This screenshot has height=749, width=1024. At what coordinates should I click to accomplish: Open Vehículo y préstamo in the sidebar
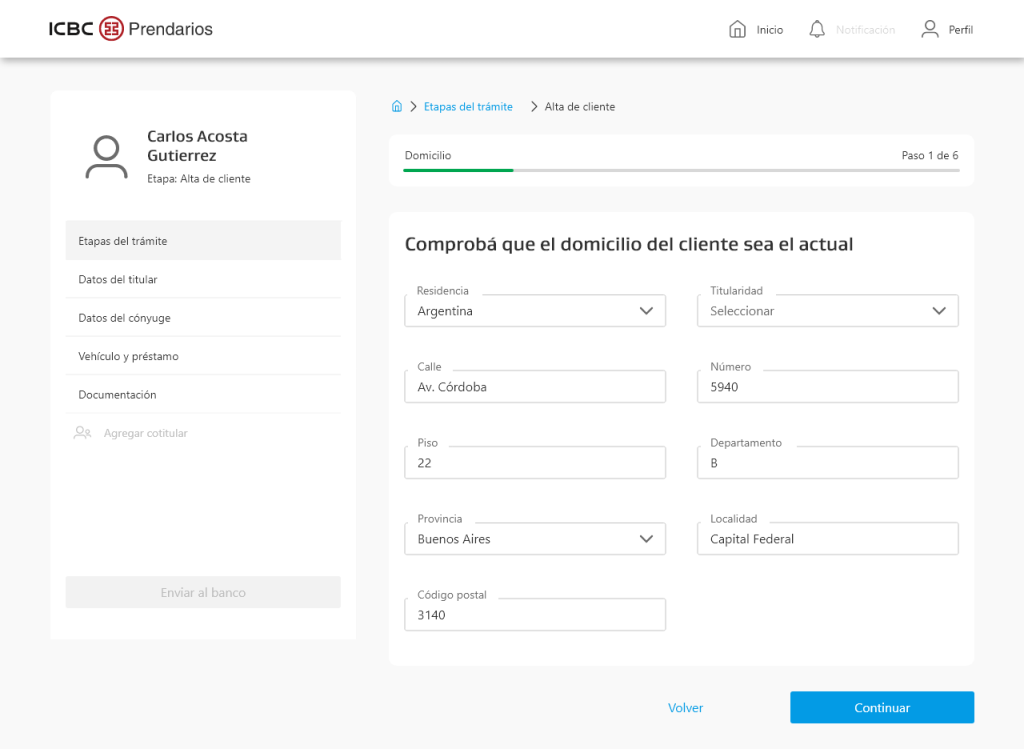[203, 356]
